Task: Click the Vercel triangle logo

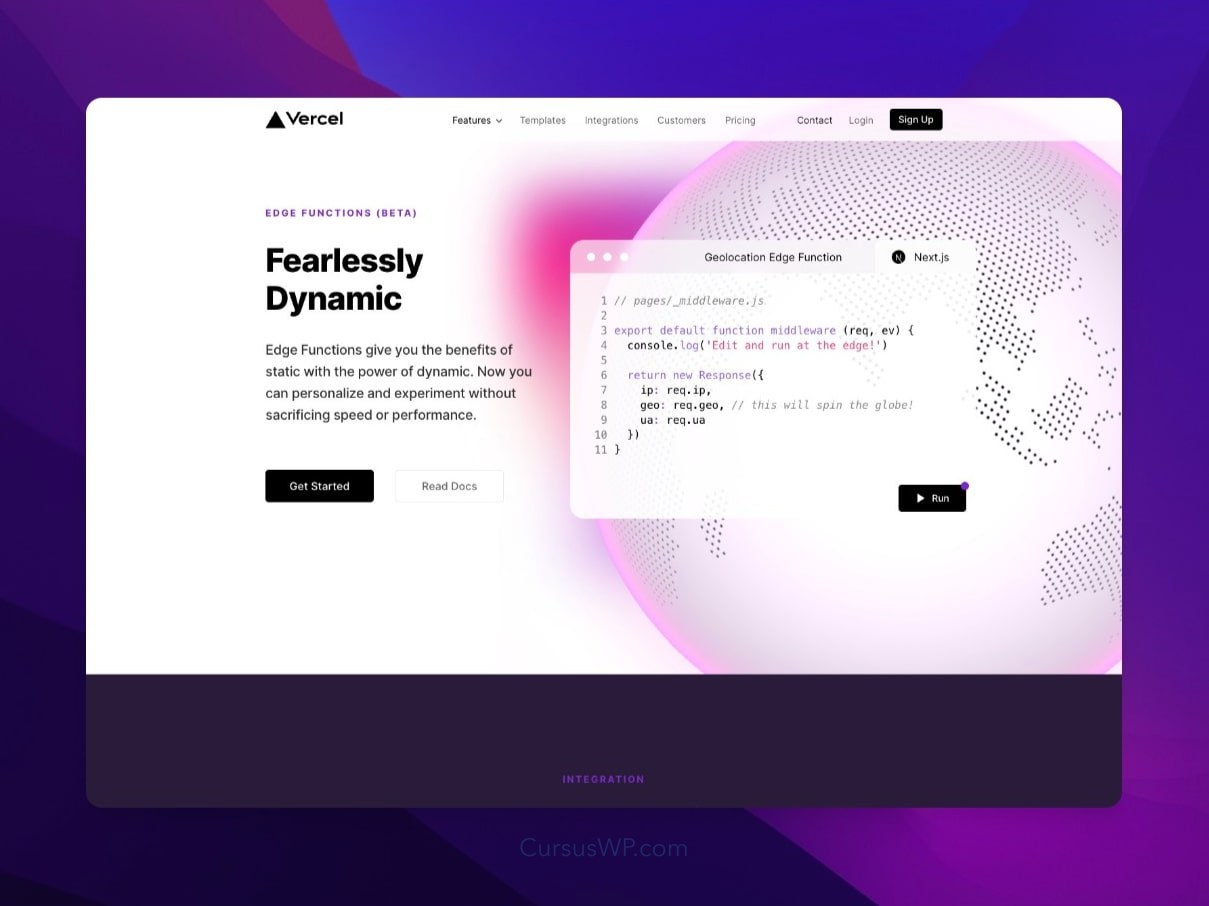Action: [x=275, y=120]
